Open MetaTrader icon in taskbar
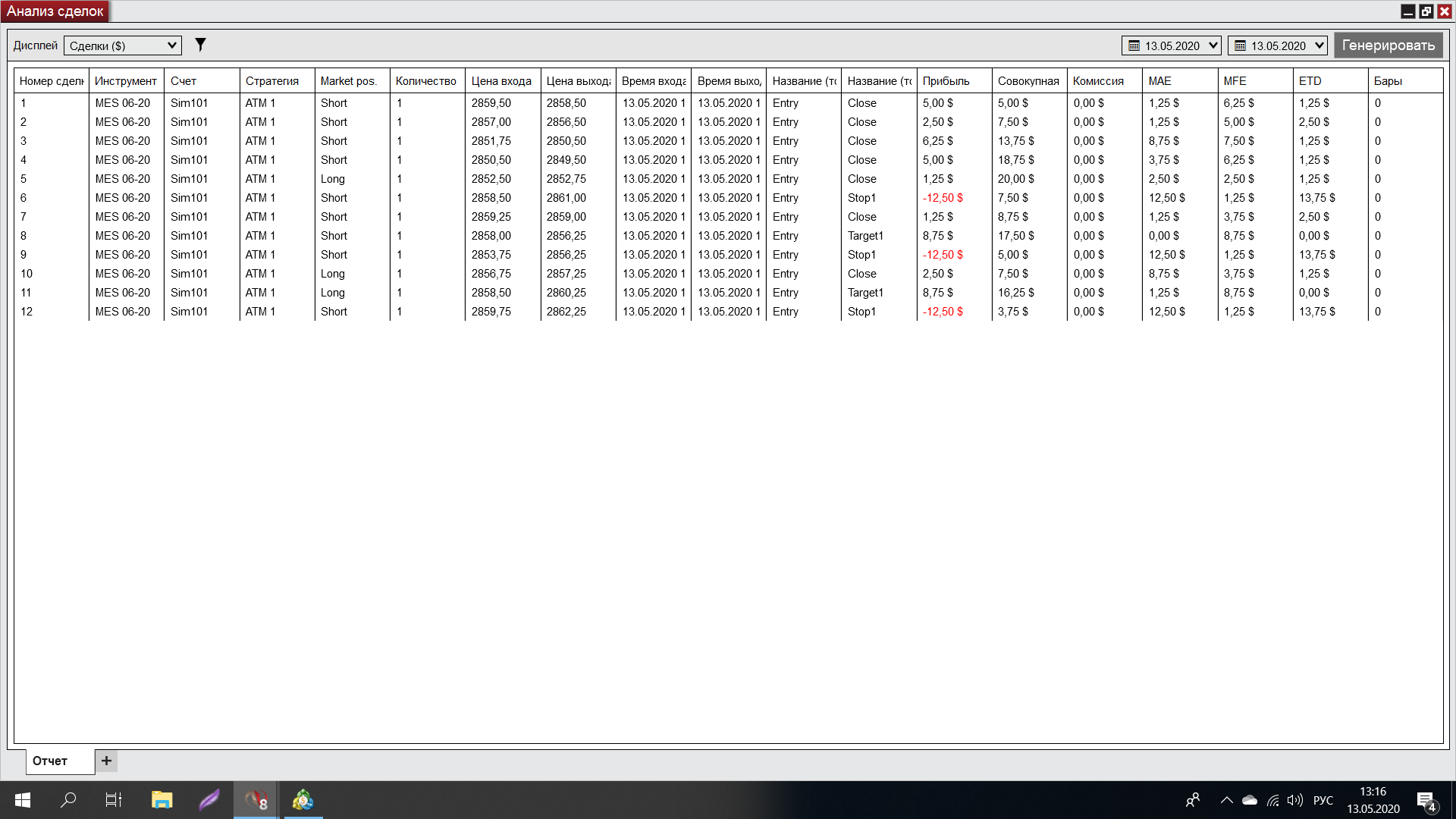 coord(303,800)
